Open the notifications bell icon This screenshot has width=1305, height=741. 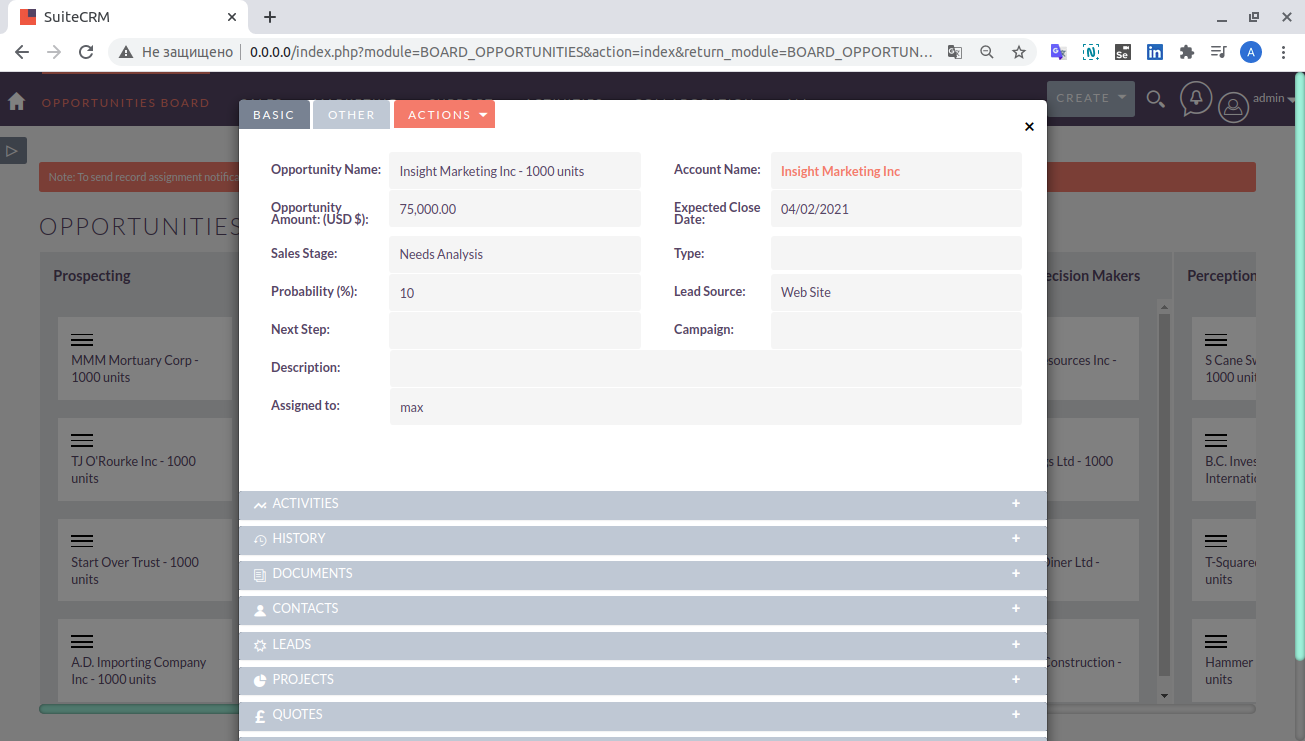(x=1196, y=98)
